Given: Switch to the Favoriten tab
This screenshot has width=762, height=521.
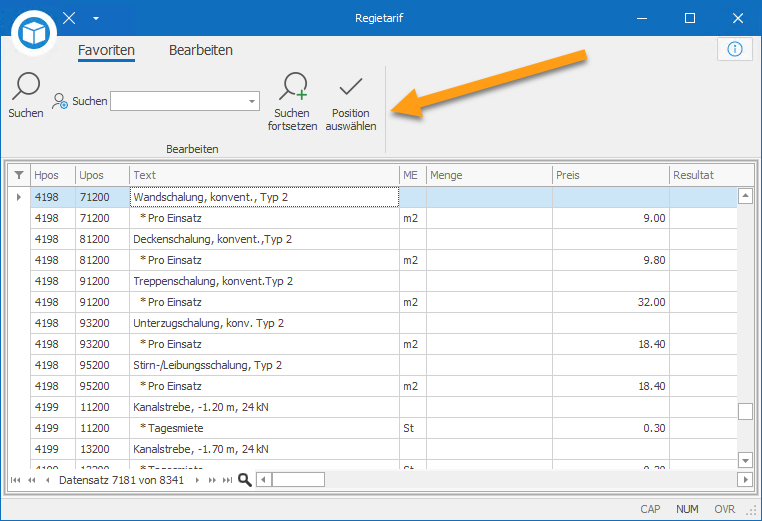Looking at the screenshot, I should point(106,51).
